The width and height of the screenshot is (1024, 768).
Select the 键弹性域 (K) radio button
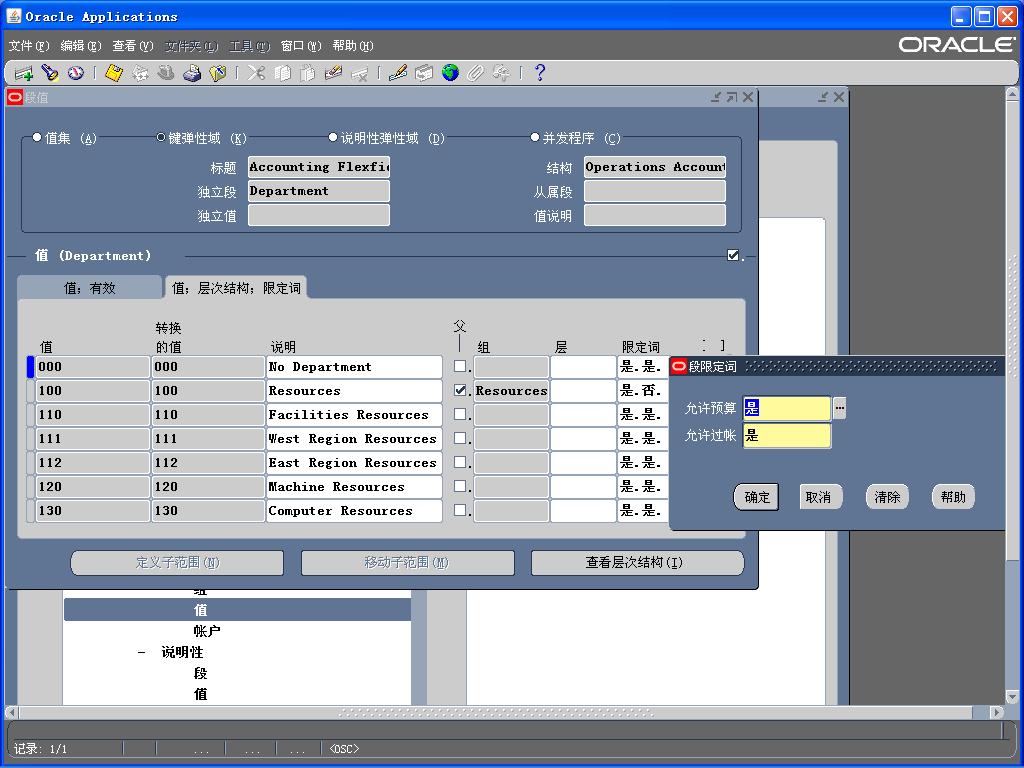(161, 137)
